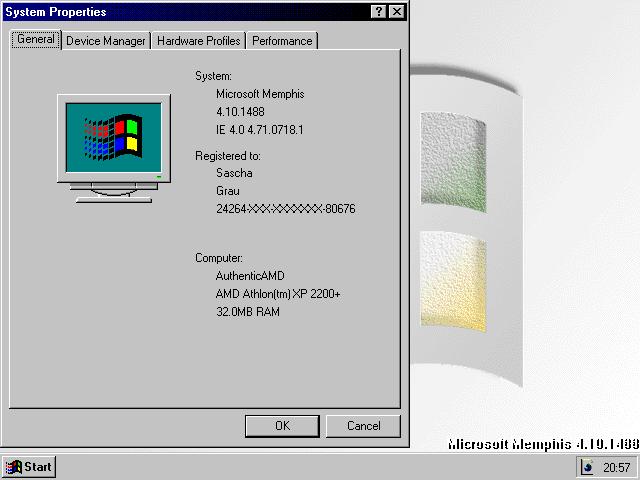Click the taskbar clock showing 20:57

pyautogui.click(x=616, y=467)
